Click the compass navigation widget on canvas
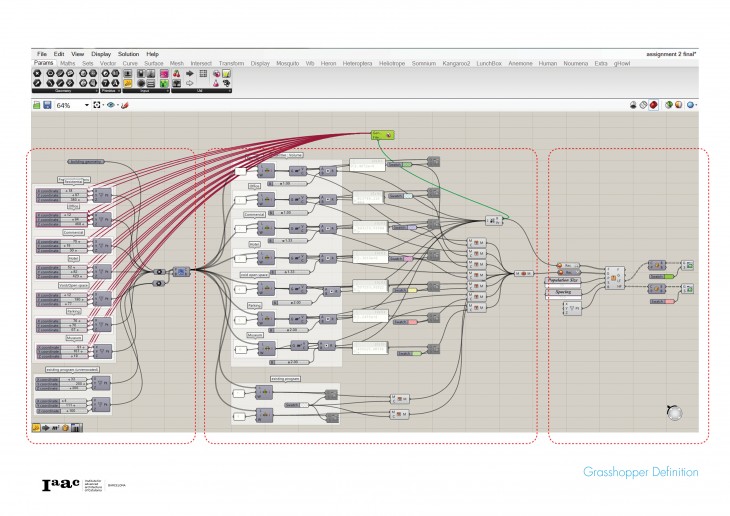730x516 pixels. (x=676, y=413)
